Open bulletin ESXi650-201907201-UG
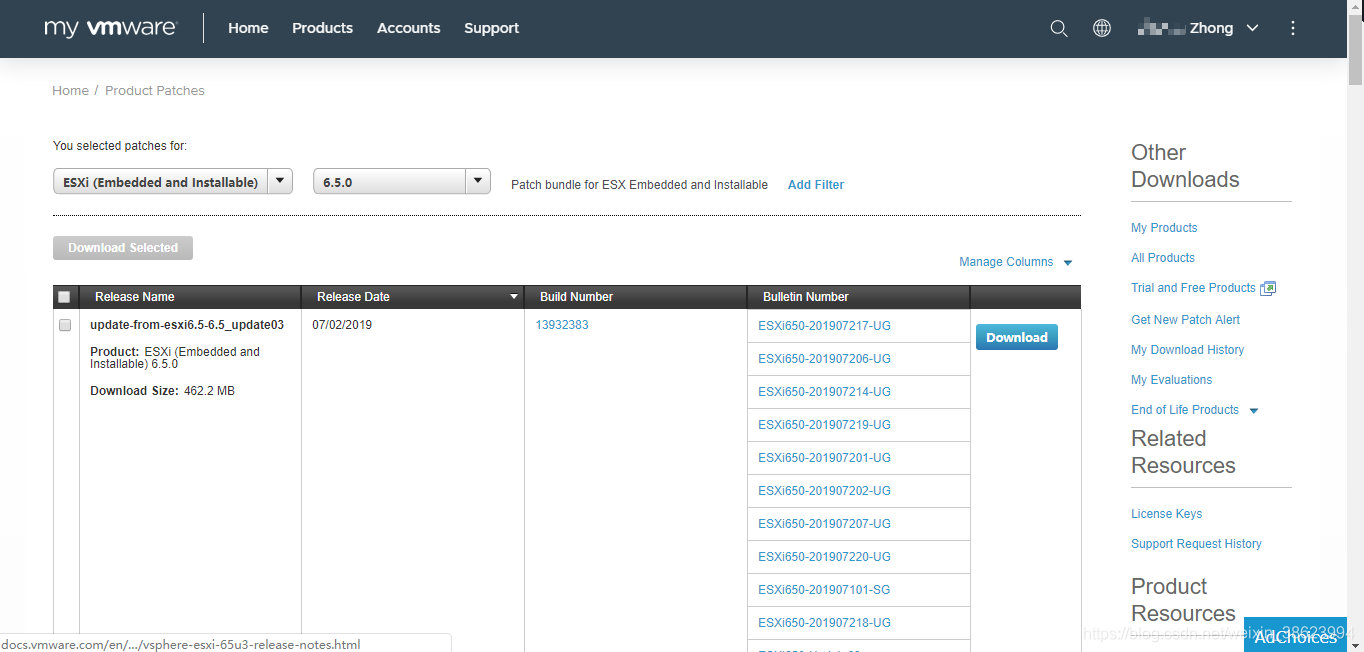The image size is (1364, 652). coord(824,457)
